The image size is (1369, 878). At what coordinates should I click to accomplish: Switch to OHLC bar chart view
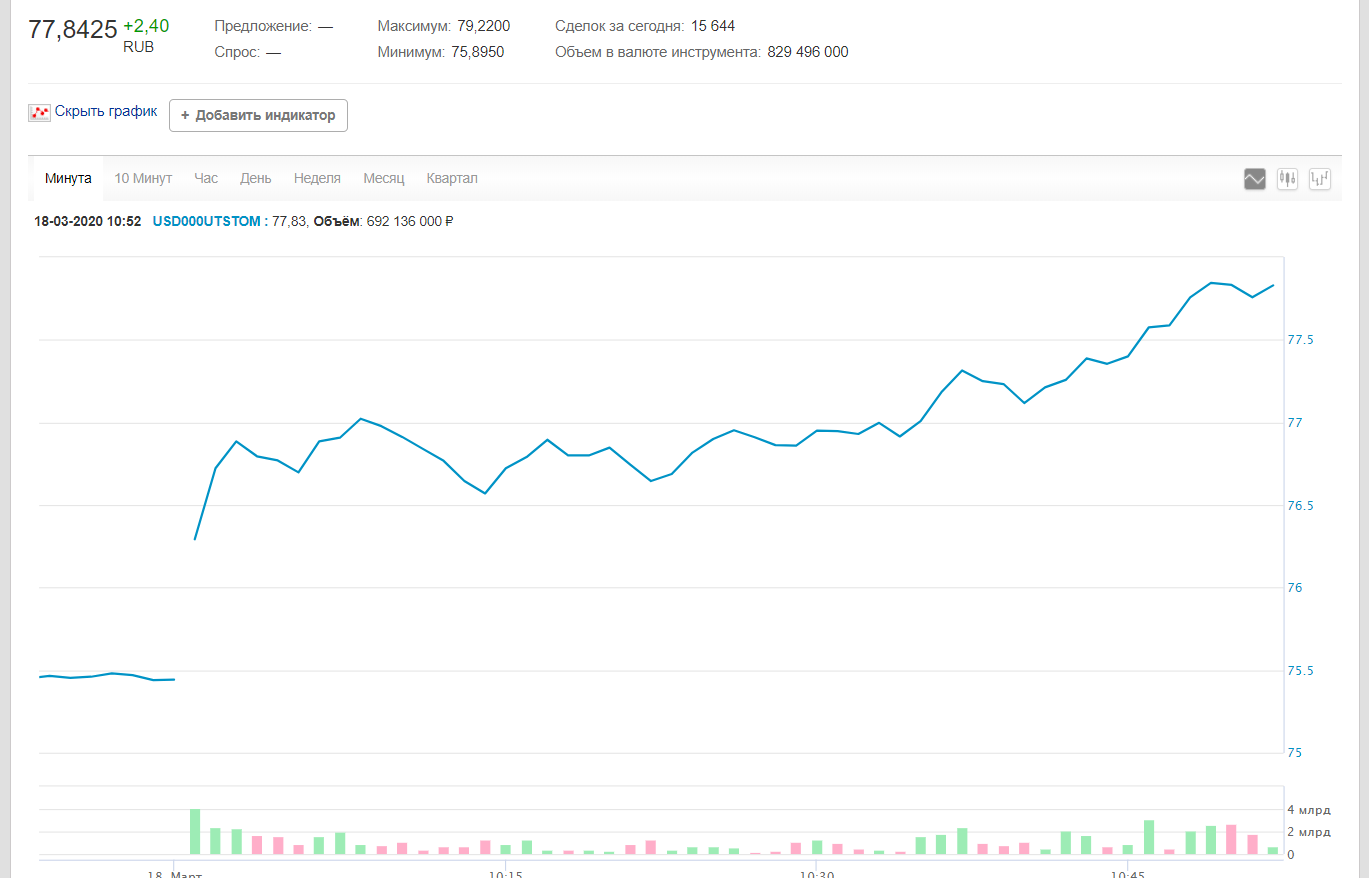click(1320, 179)
